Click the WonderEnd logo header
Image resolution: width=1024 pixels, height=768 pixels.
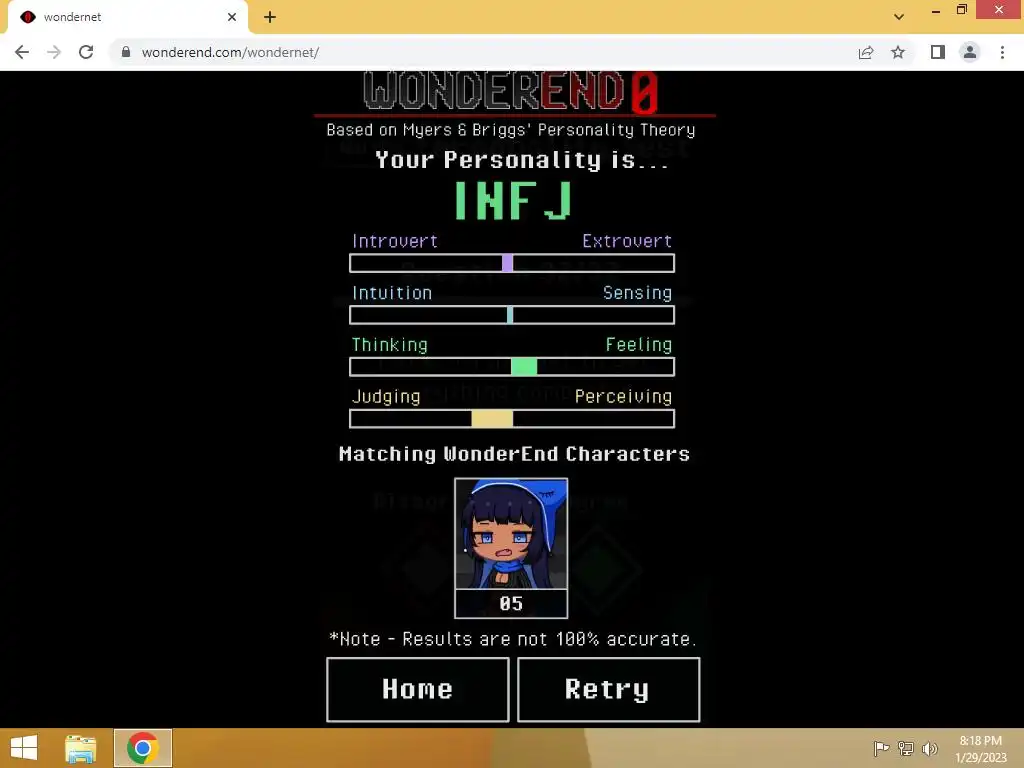511,91
